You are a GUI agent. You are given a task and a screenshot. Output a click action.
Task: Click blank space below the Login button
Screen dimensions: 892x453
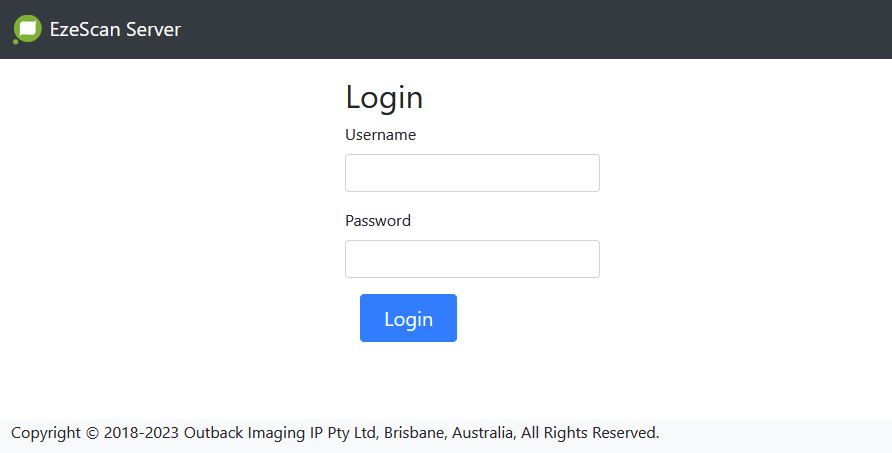(x=408, y=380)
